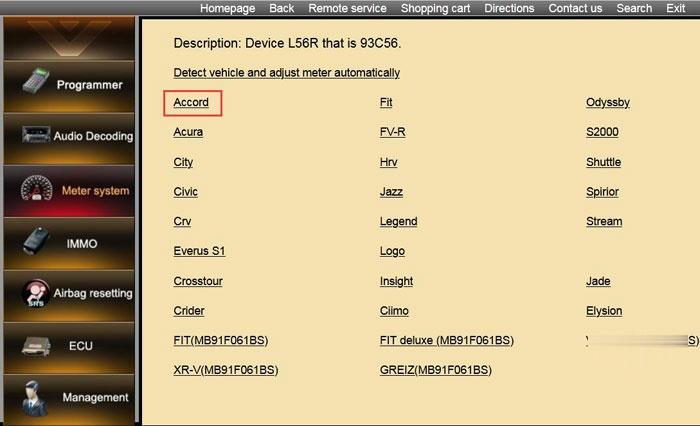Open the Audio Decoding section label
This screenshot has width=700, height=426.
pyautogui.click(x=93, y=136)
